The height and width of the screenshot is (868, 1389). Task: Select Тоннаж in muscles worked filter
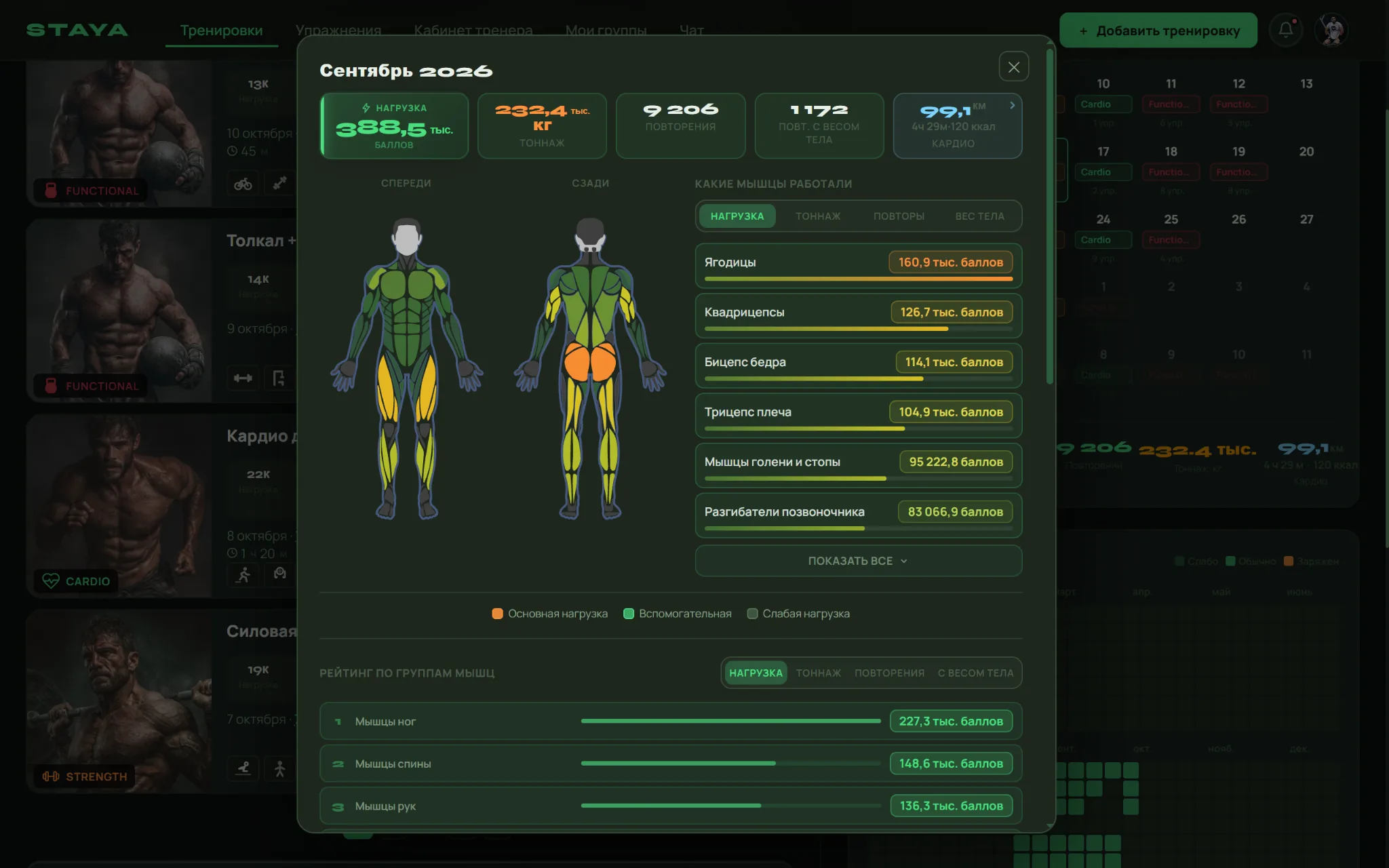[818, 216]
